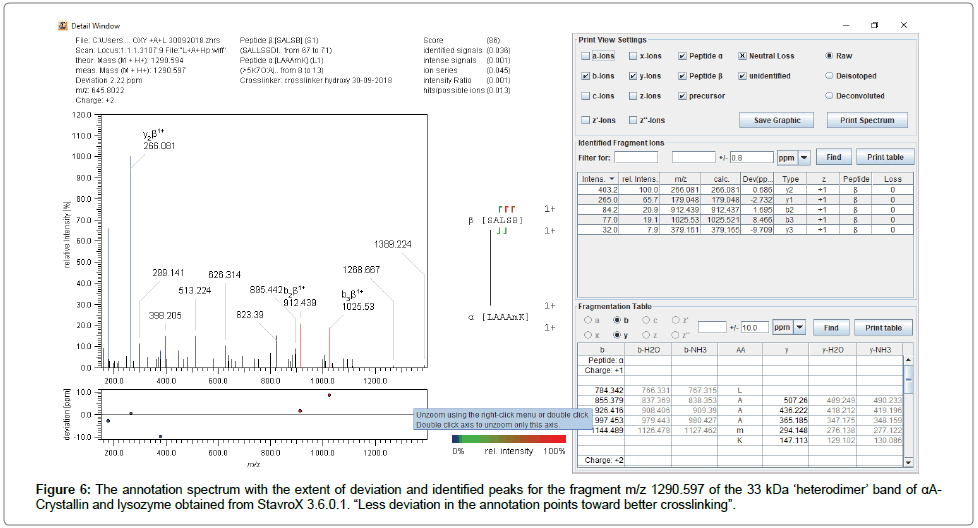Toggle the Neutral Loss checkbox

742,56
